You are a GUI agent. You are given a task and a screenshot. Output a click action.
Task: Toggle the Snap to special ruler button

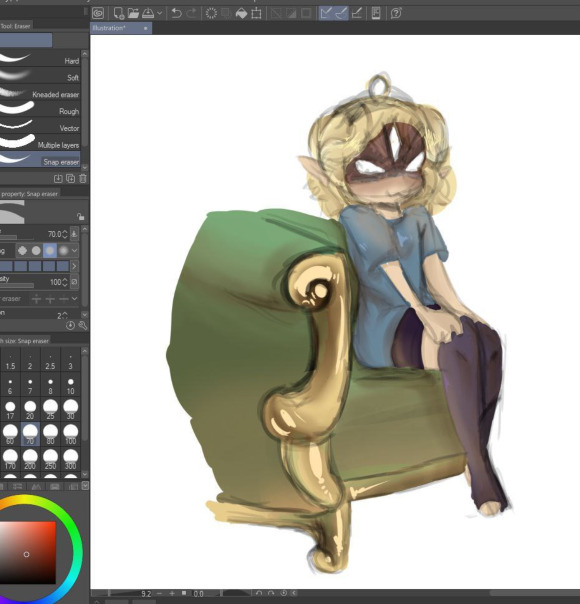coord(341,13)
